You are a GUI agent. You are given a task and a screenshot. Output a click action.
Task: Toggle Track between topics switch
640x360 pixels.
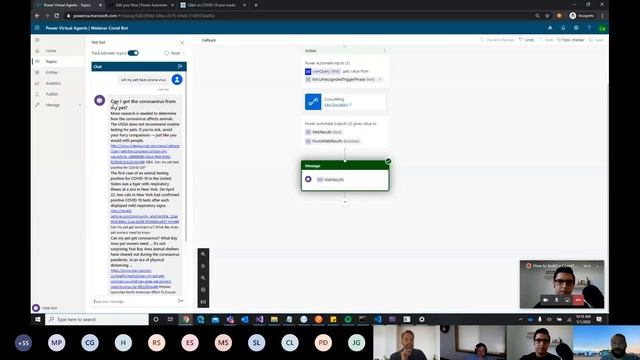pyautogui.click(x=133, y=53)
